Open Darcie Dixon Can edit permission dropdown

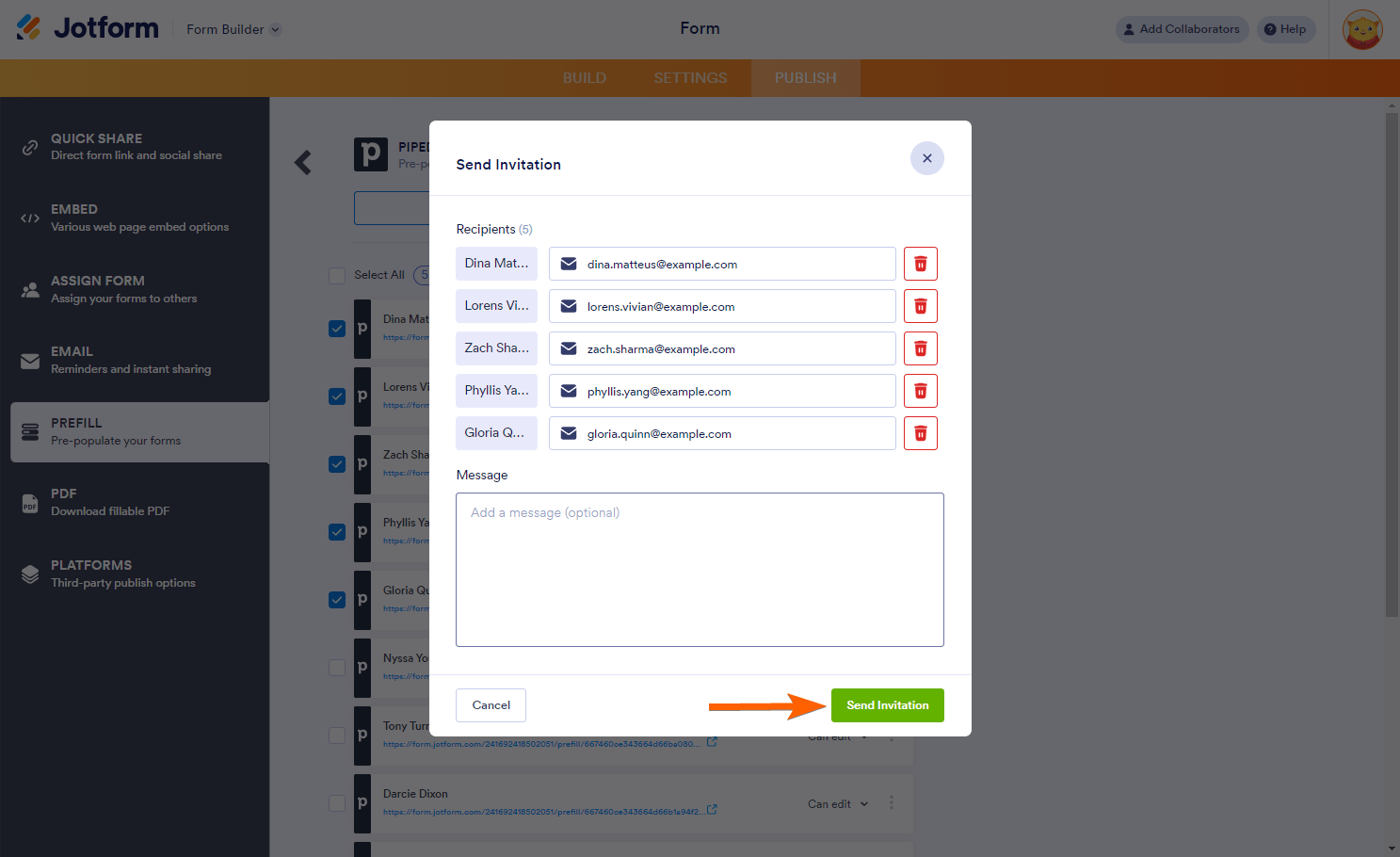[838, 804]
